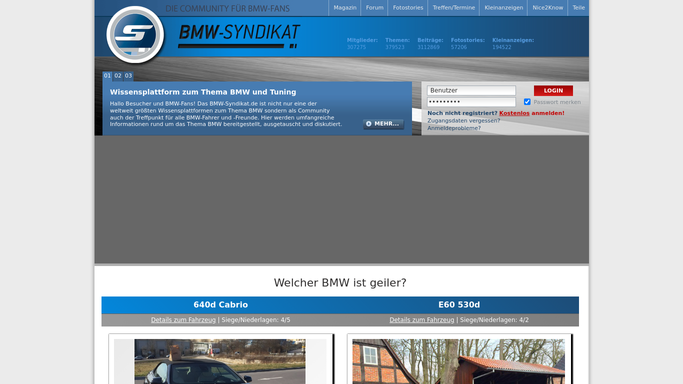Image resolution: width=683 pixels, height=384 pixels.
Task: Open the Forum menu item
Action: point(375,8)
